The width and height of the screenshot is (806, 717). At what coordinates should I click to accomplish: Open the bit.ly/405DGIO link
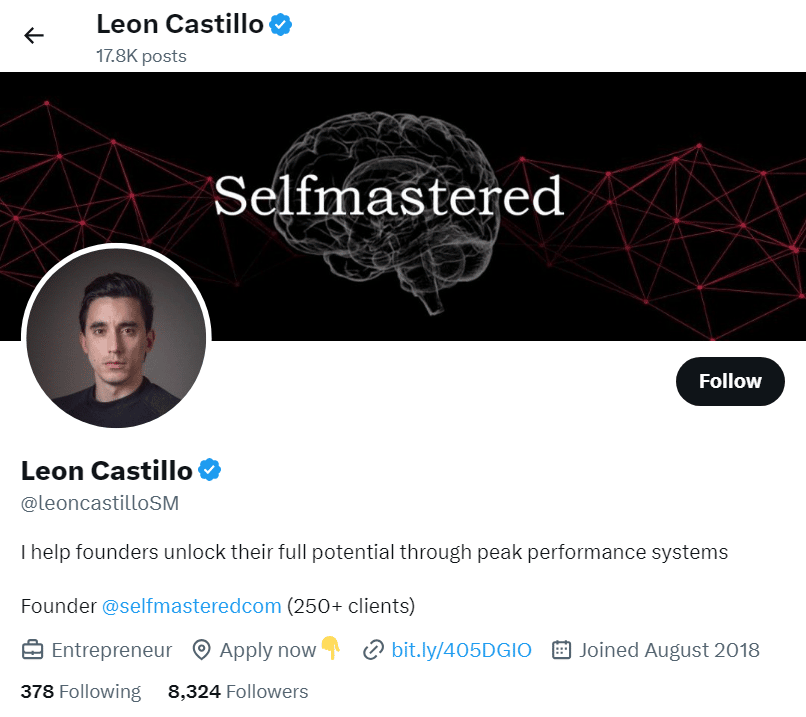pos(462,650)
